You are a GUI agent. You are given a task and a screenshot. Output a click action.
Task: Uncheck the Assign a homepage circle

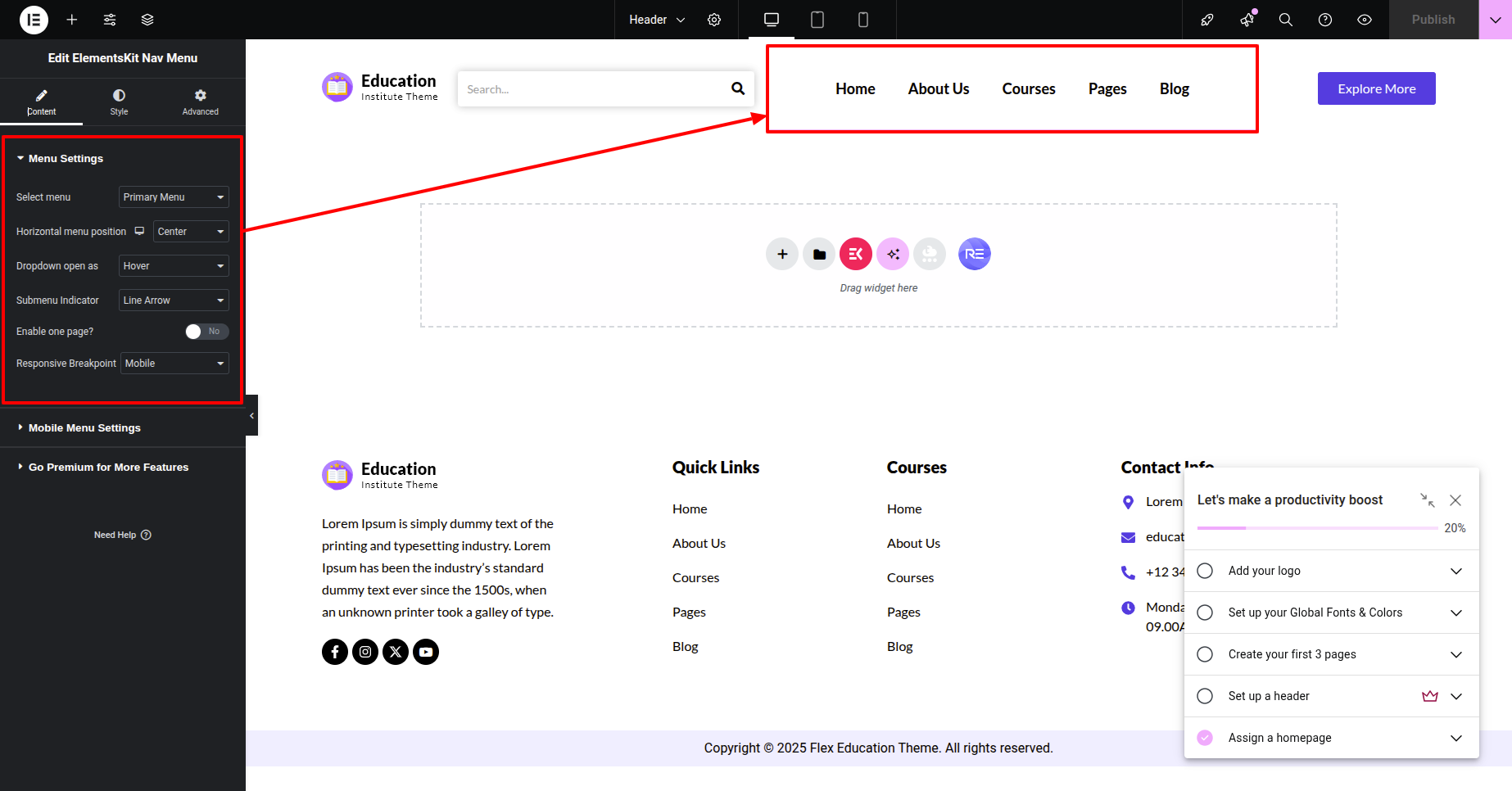click(1205, 738)
